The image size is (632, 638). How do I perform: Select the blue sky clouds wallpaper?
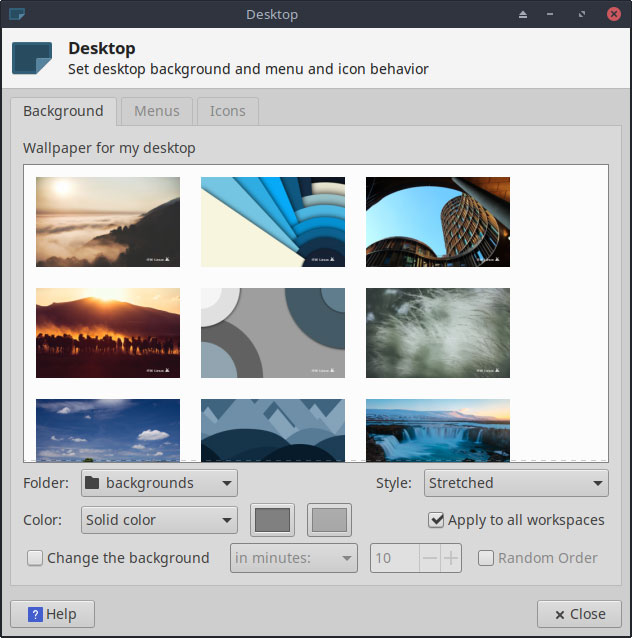point(108,430)
